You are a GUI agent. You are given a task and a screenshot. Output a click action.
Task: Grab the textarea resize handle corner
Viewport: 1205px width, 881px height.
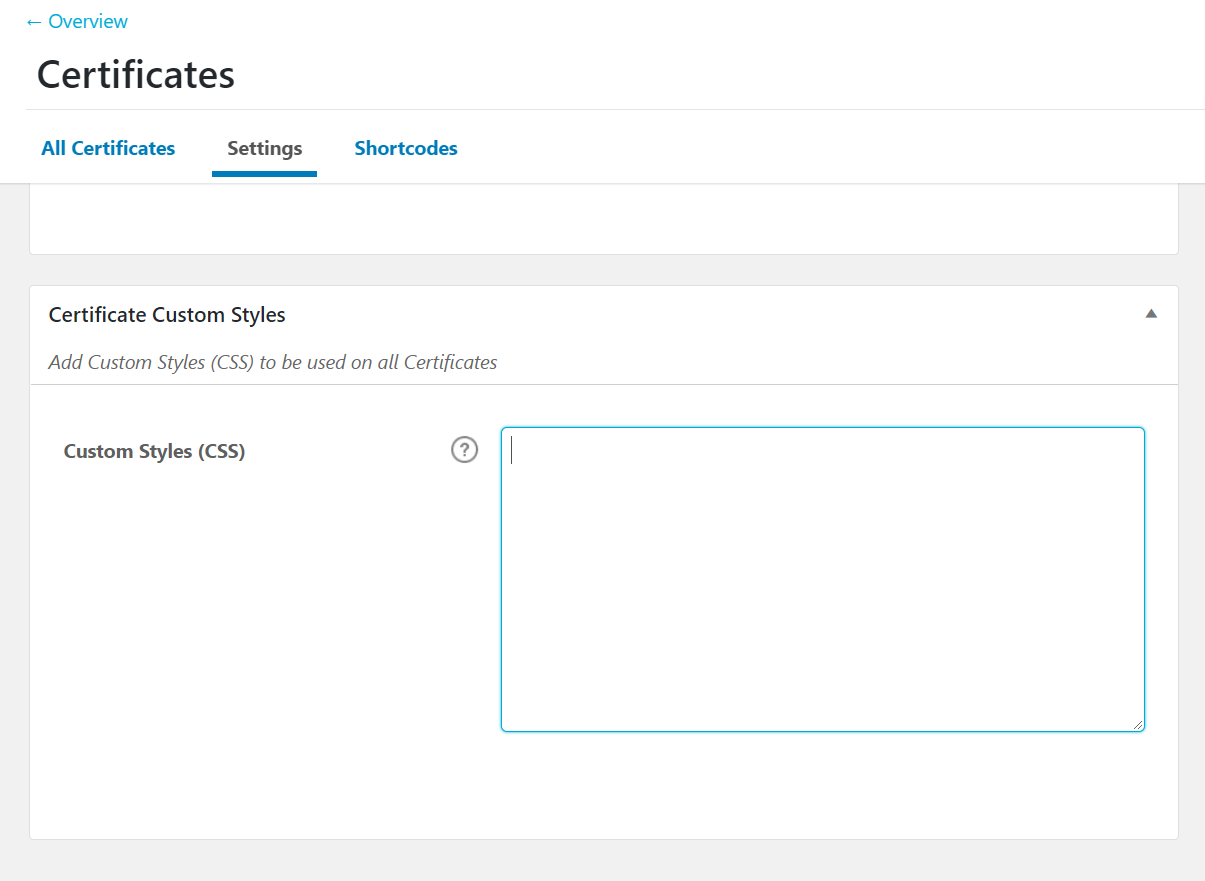(x=1138, y=725)
